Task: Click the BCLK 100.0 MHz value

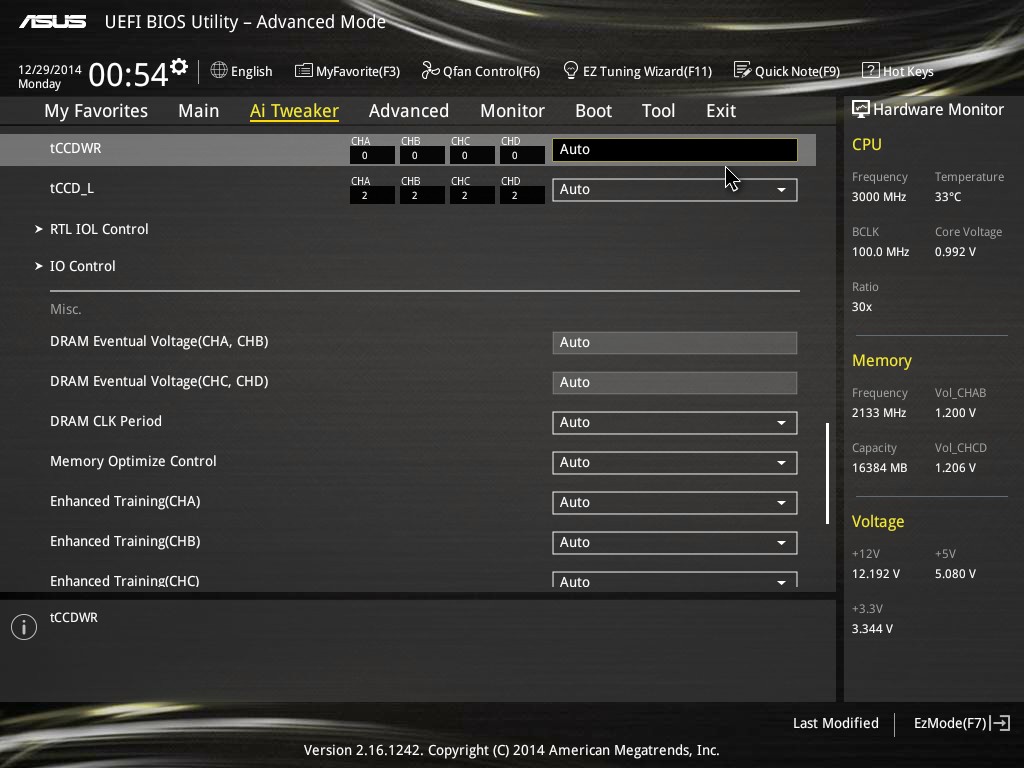Action: coord(880,251)
